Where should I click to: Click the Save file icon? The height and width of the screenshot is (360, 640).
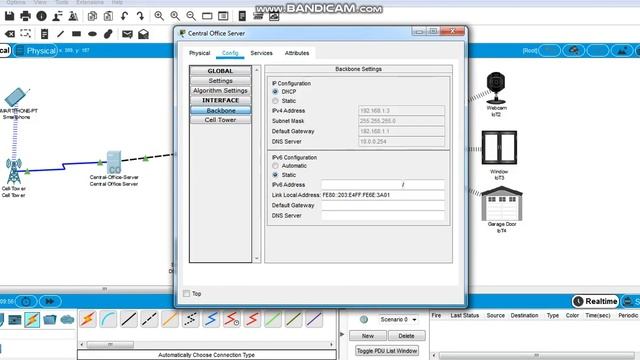(x=9, y=16)
